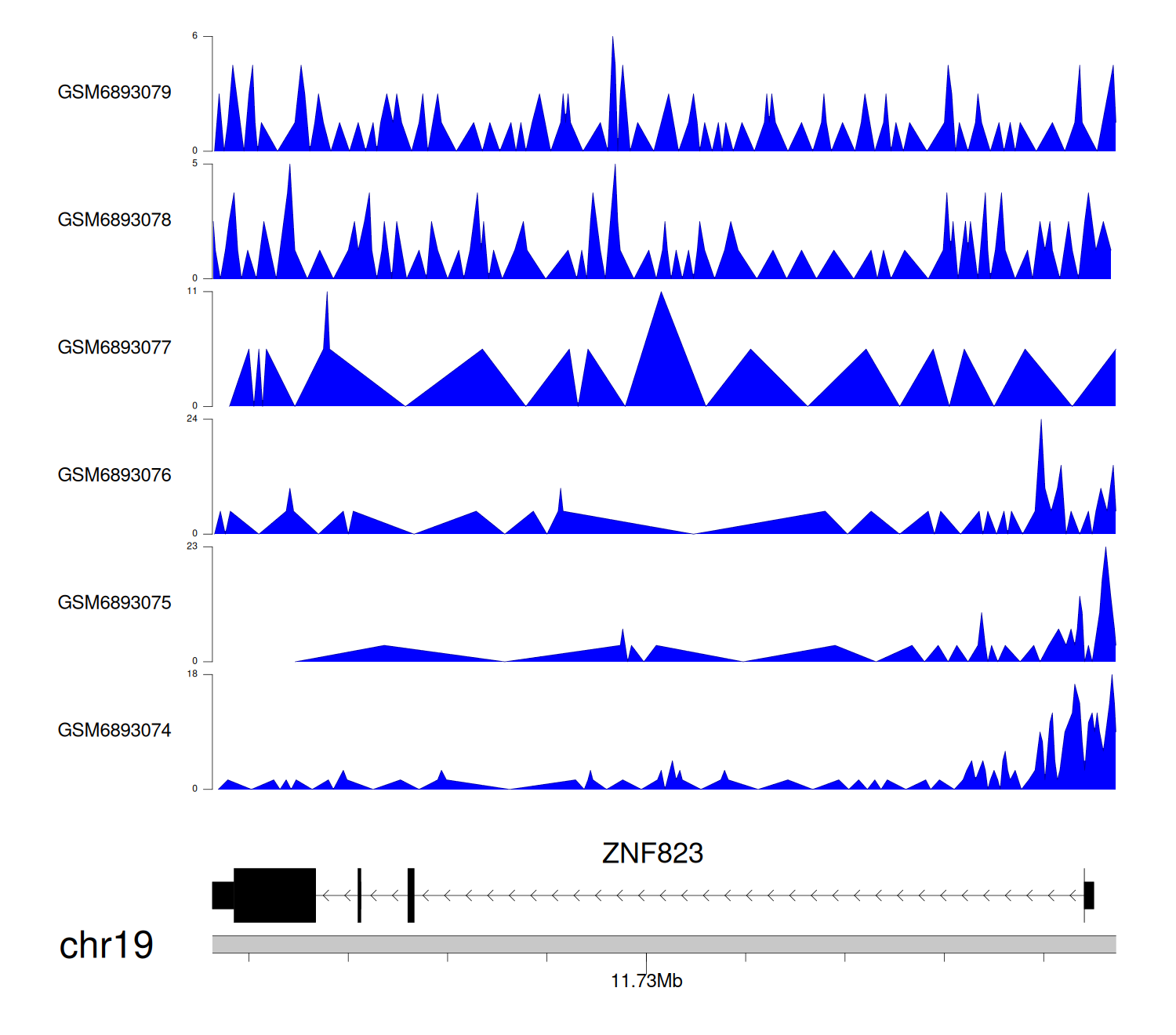Select the GSM6893076 track label
Image resolution: width=1176 pixels, height=1035 pixels.
tap(114, 475)
